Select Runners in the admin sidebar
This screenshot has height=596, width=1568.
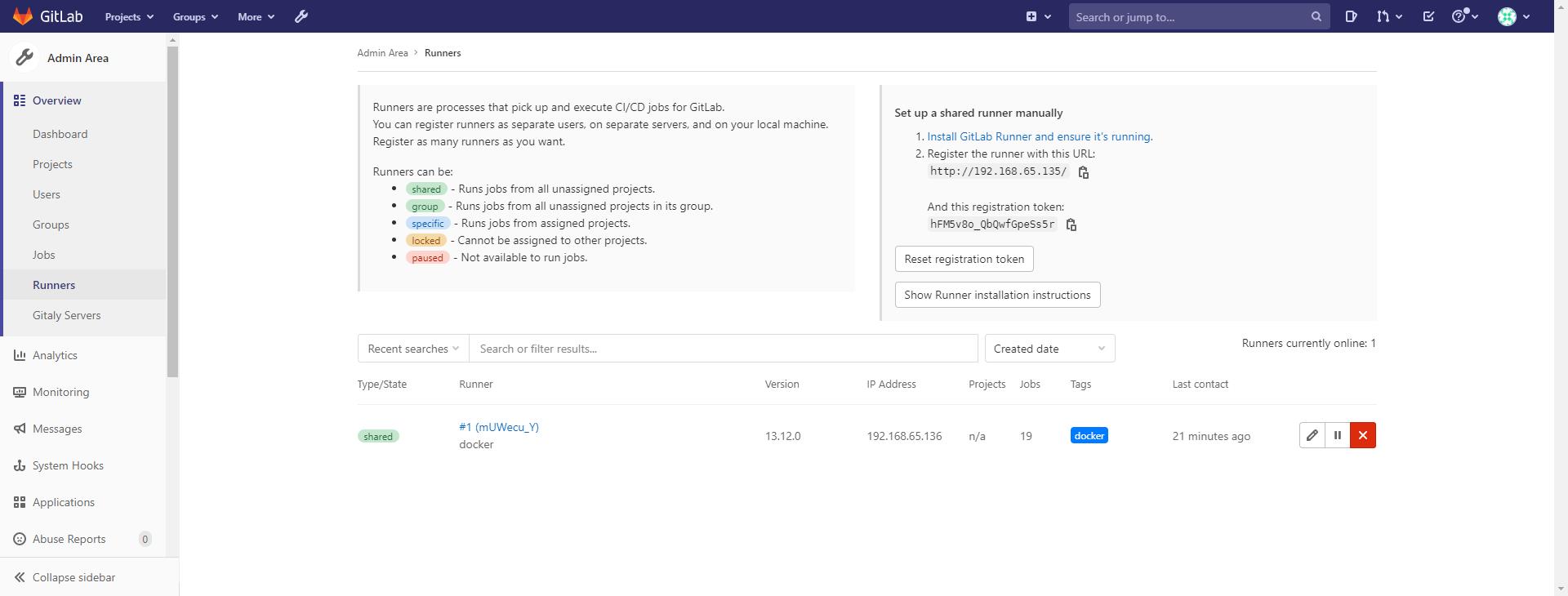click(x=54, y=285)
